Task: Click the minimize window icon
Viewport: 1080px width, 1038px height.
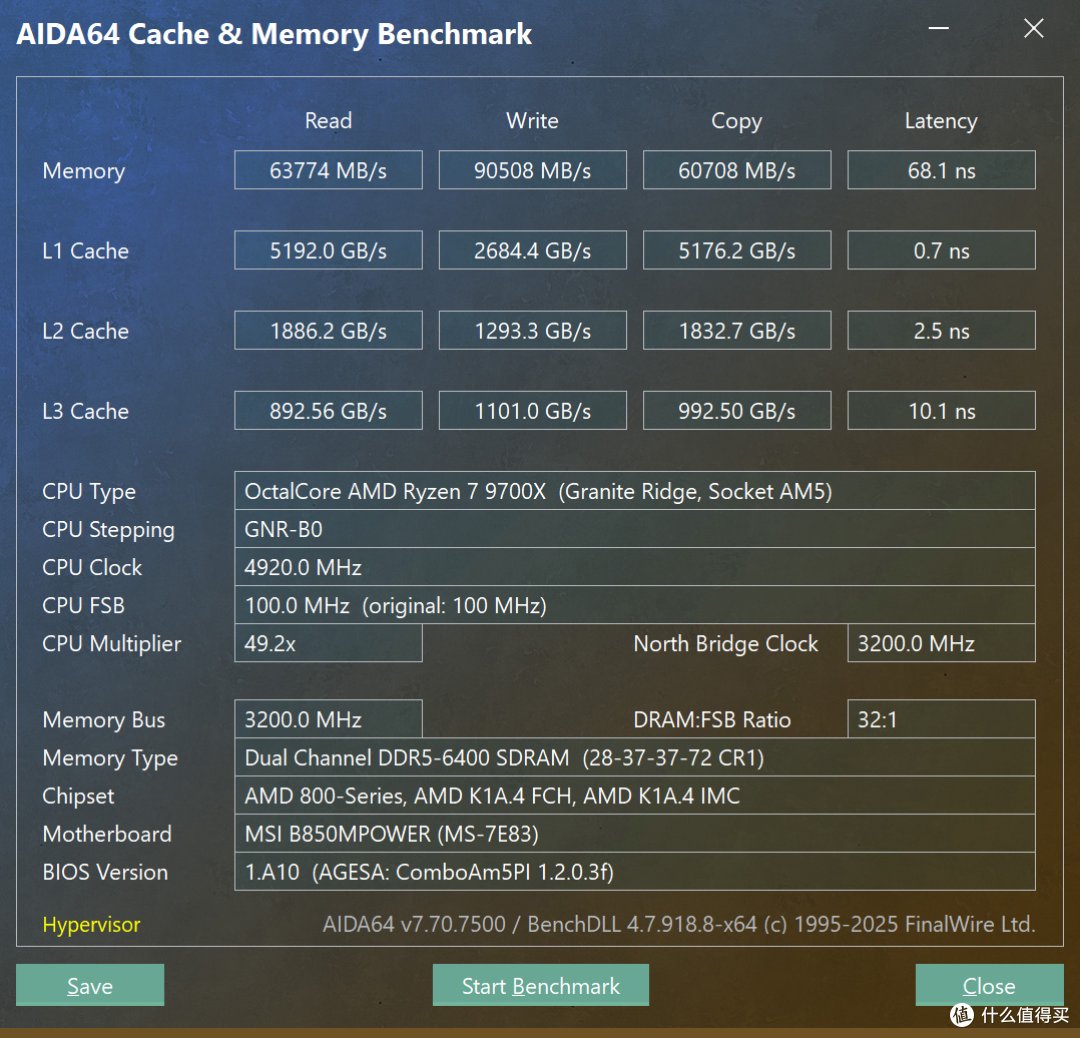Action: click(x=938, y=29)
